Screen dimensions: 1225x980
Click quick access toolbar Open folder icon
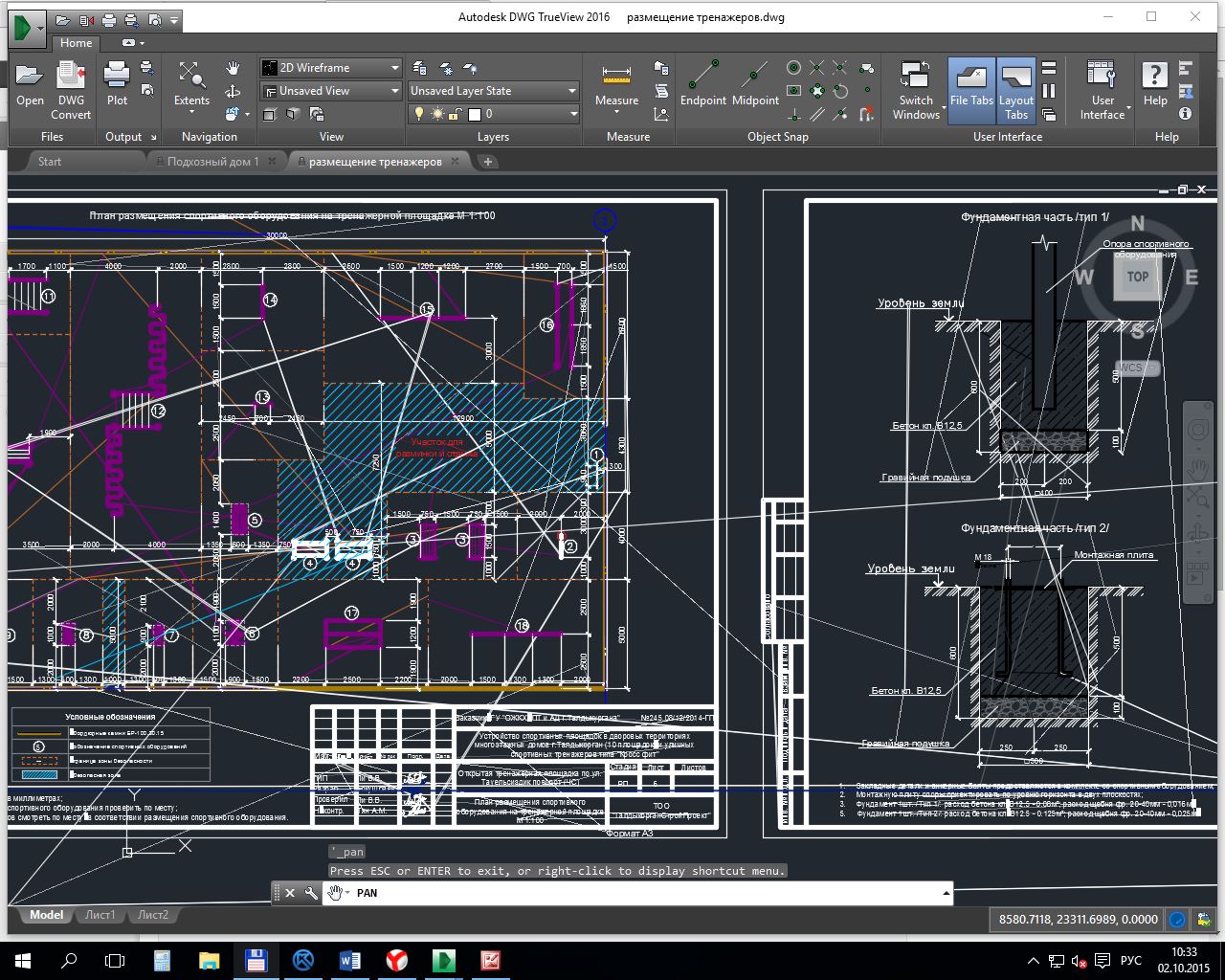pos(62,19)
